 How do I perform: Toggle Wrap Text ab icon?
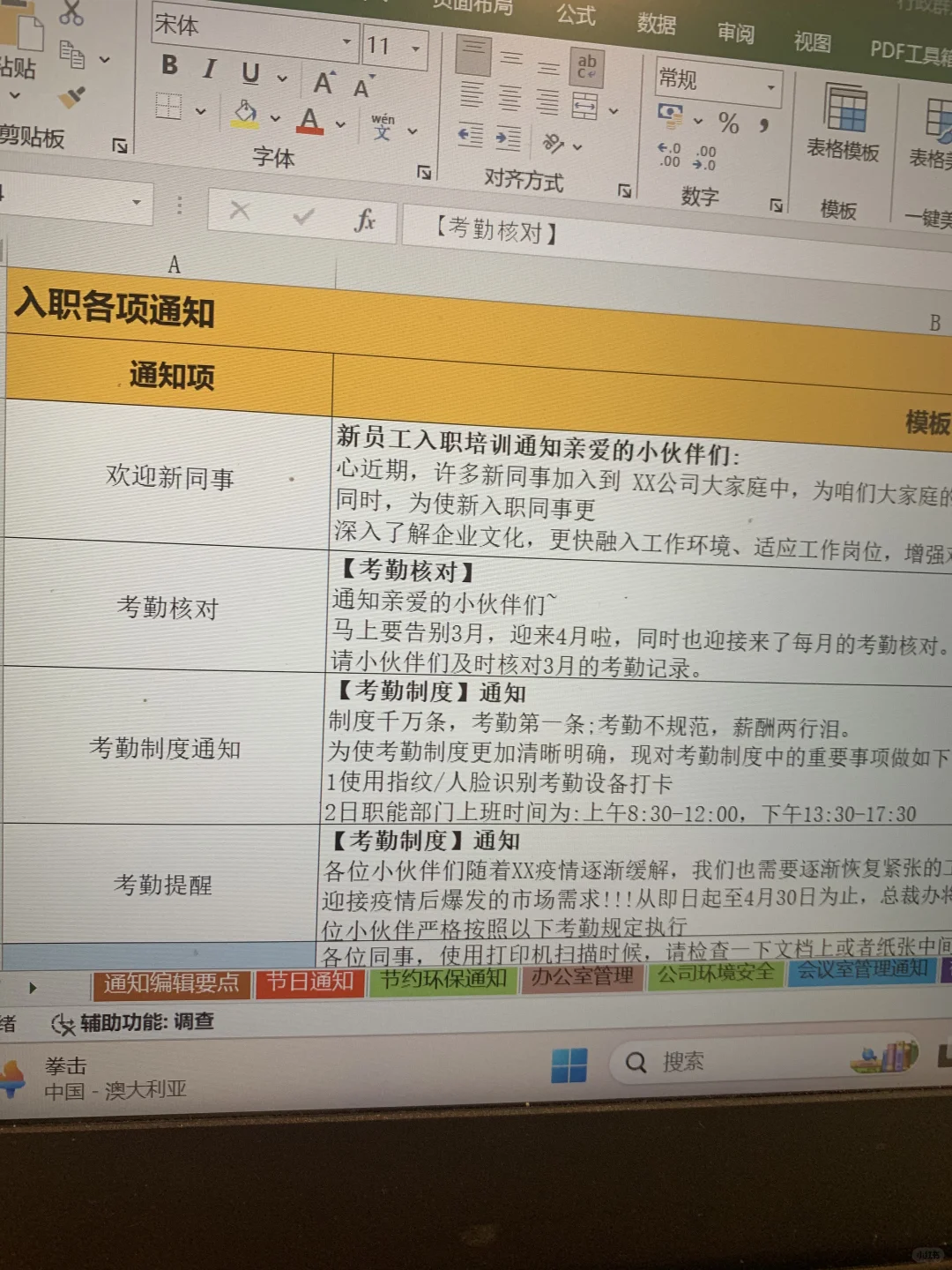[587, 66]
